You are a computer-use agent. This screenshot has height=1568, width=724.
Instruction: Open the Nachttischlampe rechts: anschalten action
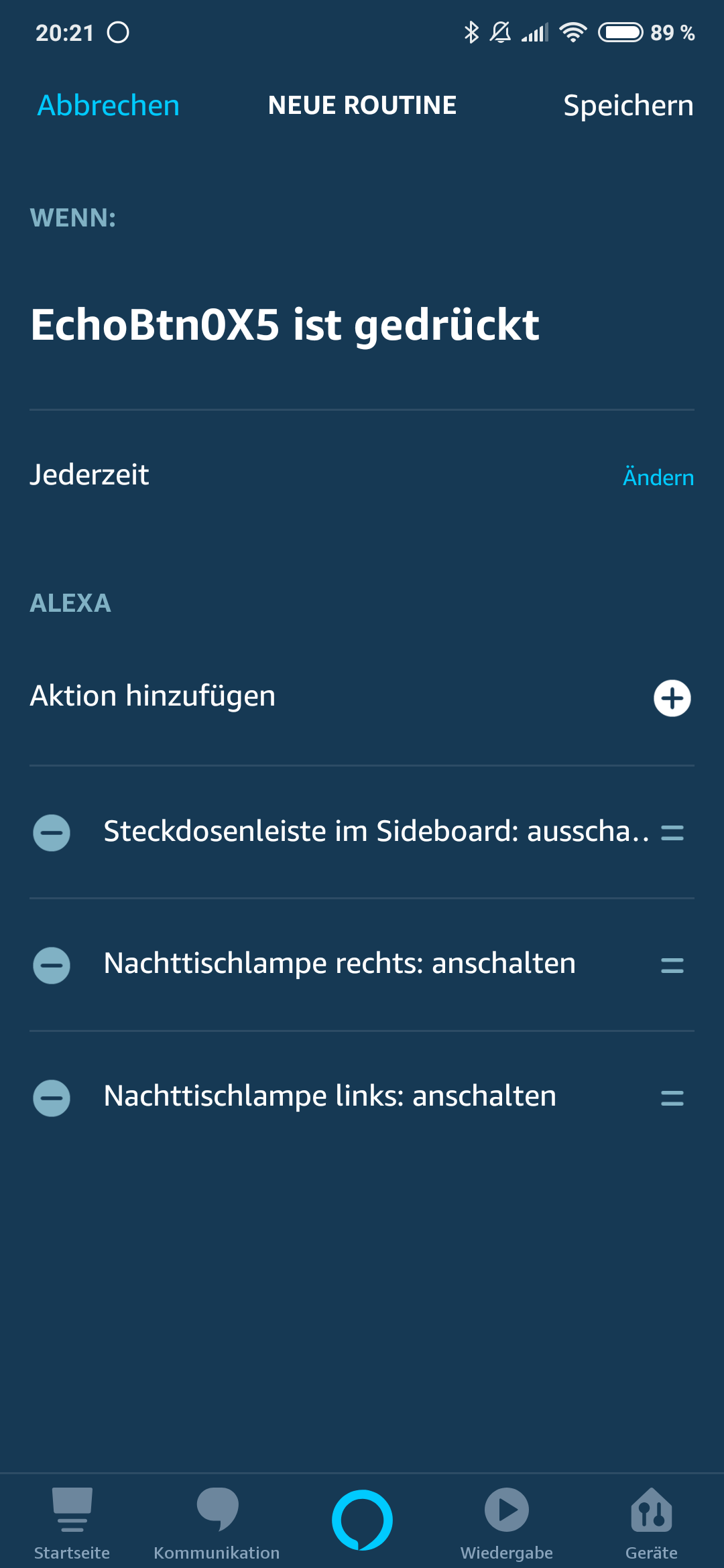click(x=339, y=964)
